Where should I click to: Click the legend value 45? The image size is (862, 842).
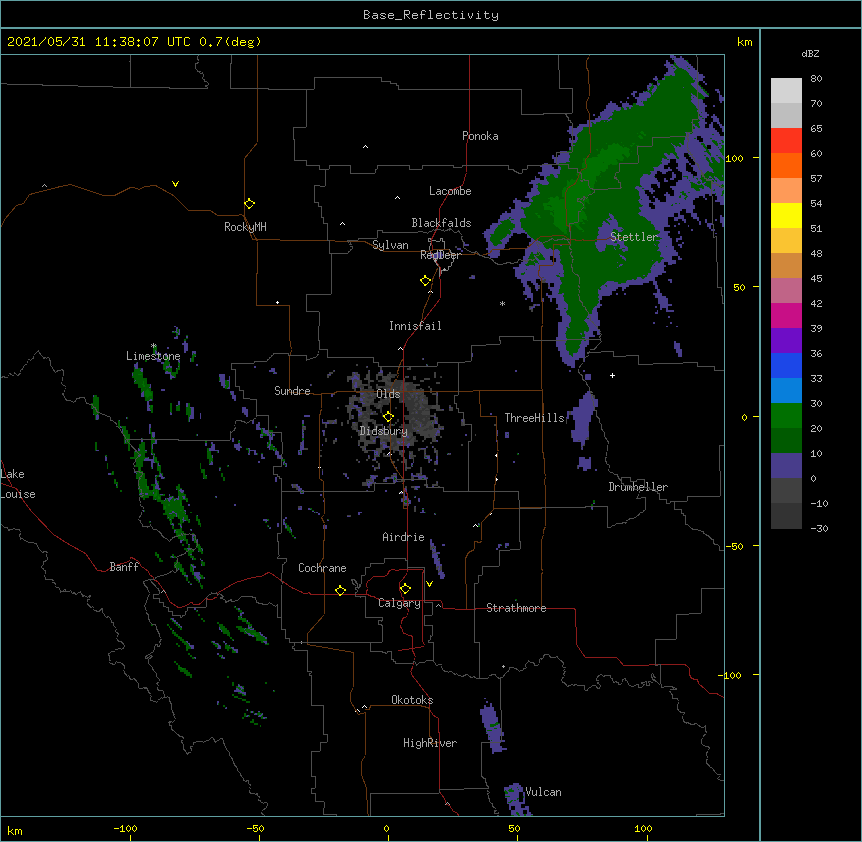tap(816, 278)
